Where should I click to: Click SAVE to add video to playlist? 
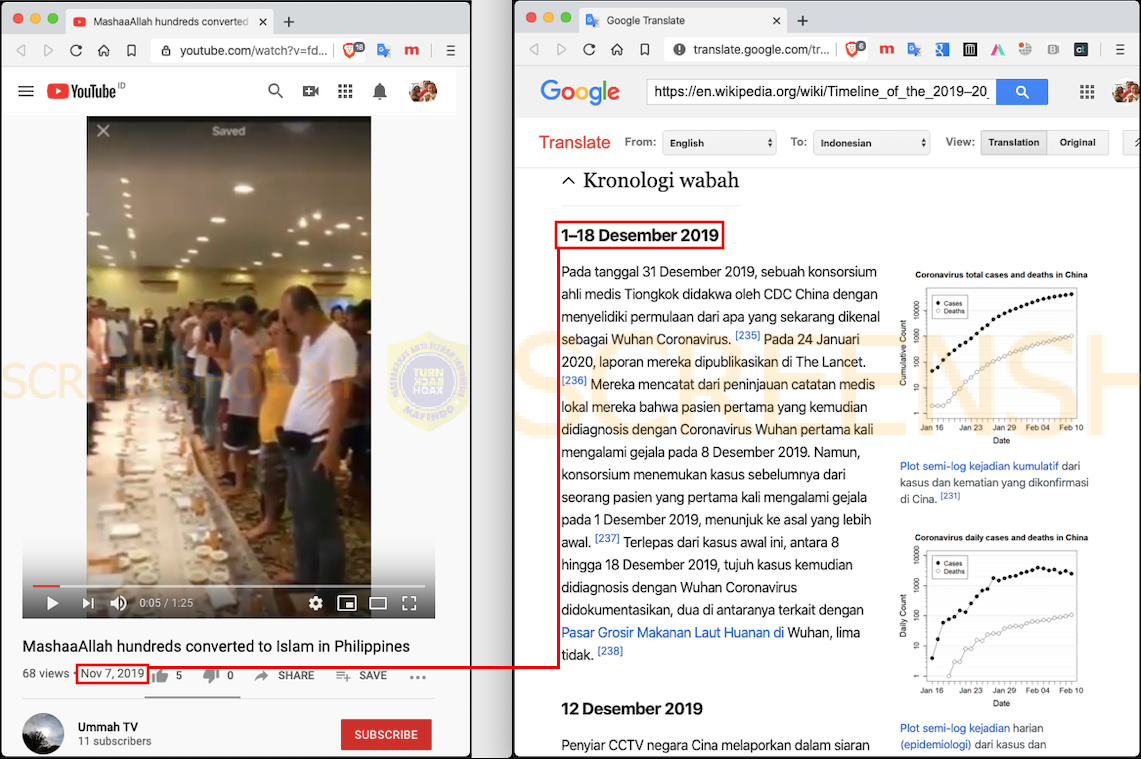point(362,676)
